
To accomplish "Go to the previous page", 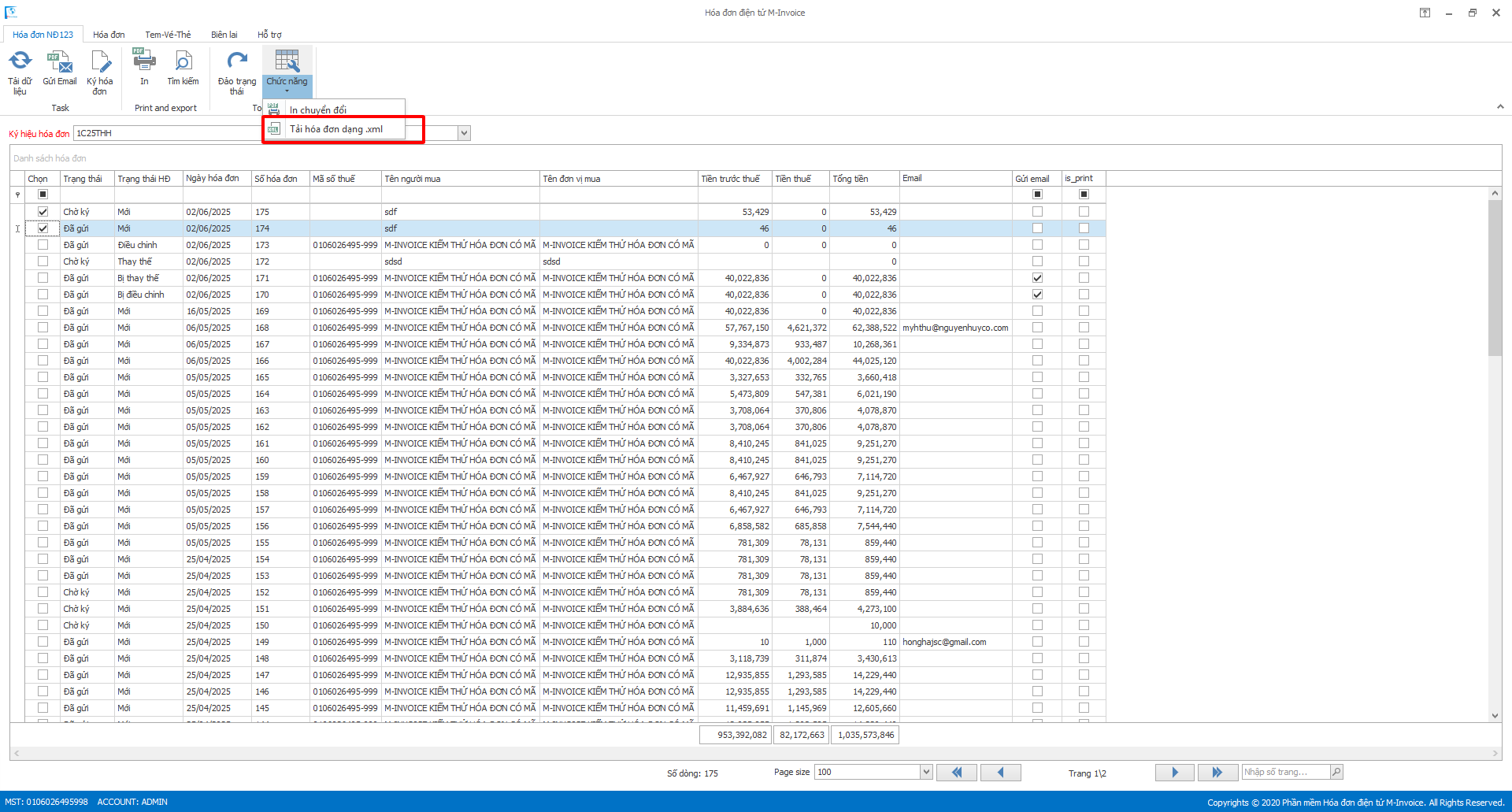I will 1000,773.
